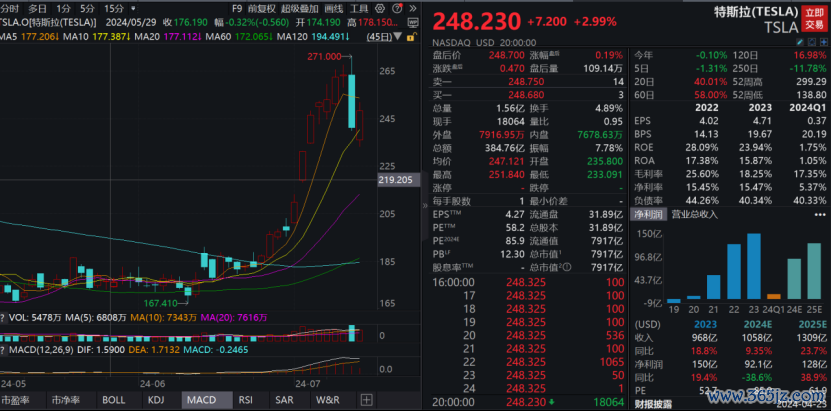Click the 248.230 last price
Screen dimensions: 831x411
coord(476,22)
